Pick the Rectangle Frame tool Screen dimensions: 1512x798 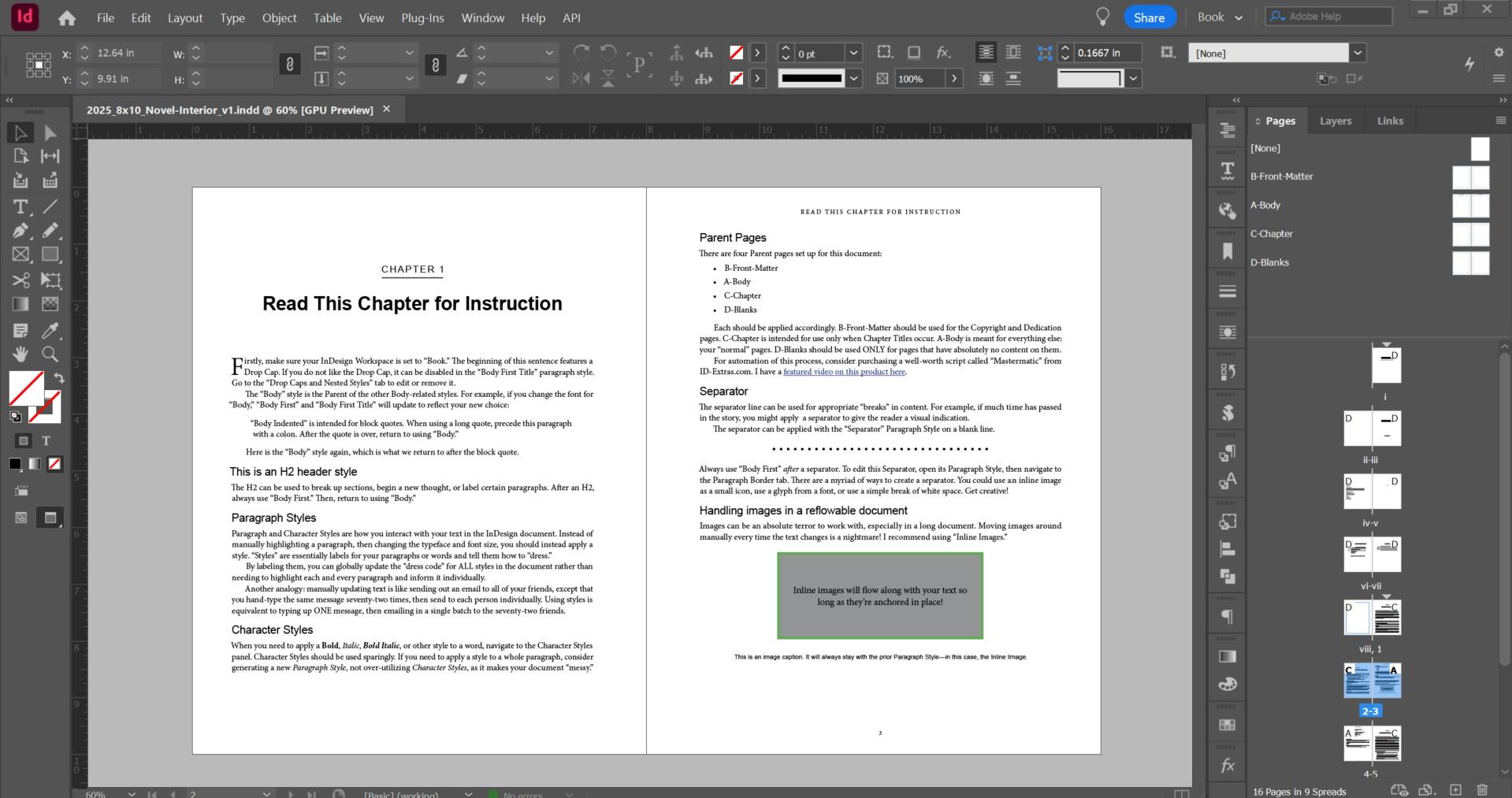20,254
